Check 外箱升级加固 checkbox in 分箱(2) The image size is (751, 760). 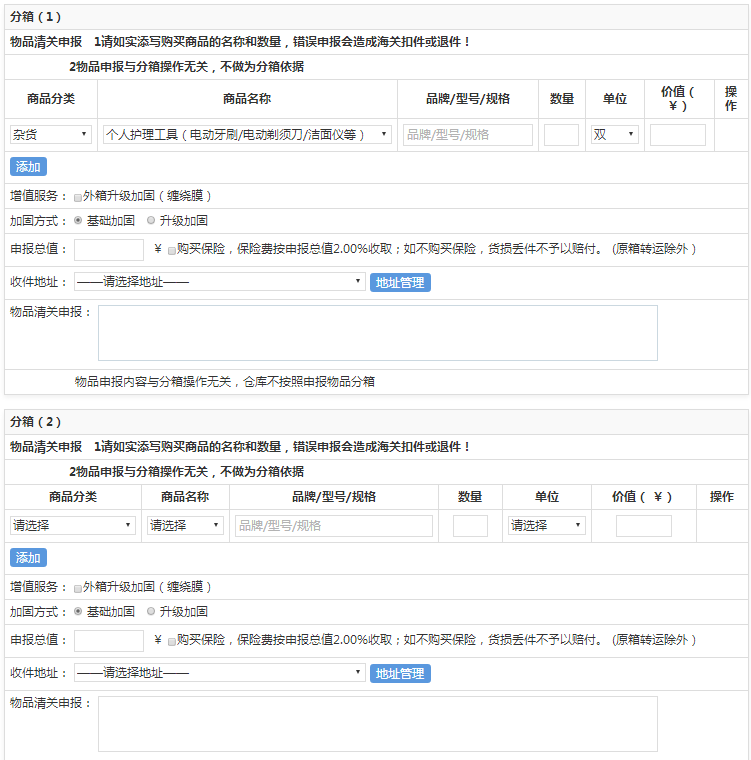(x=78, y=589)
